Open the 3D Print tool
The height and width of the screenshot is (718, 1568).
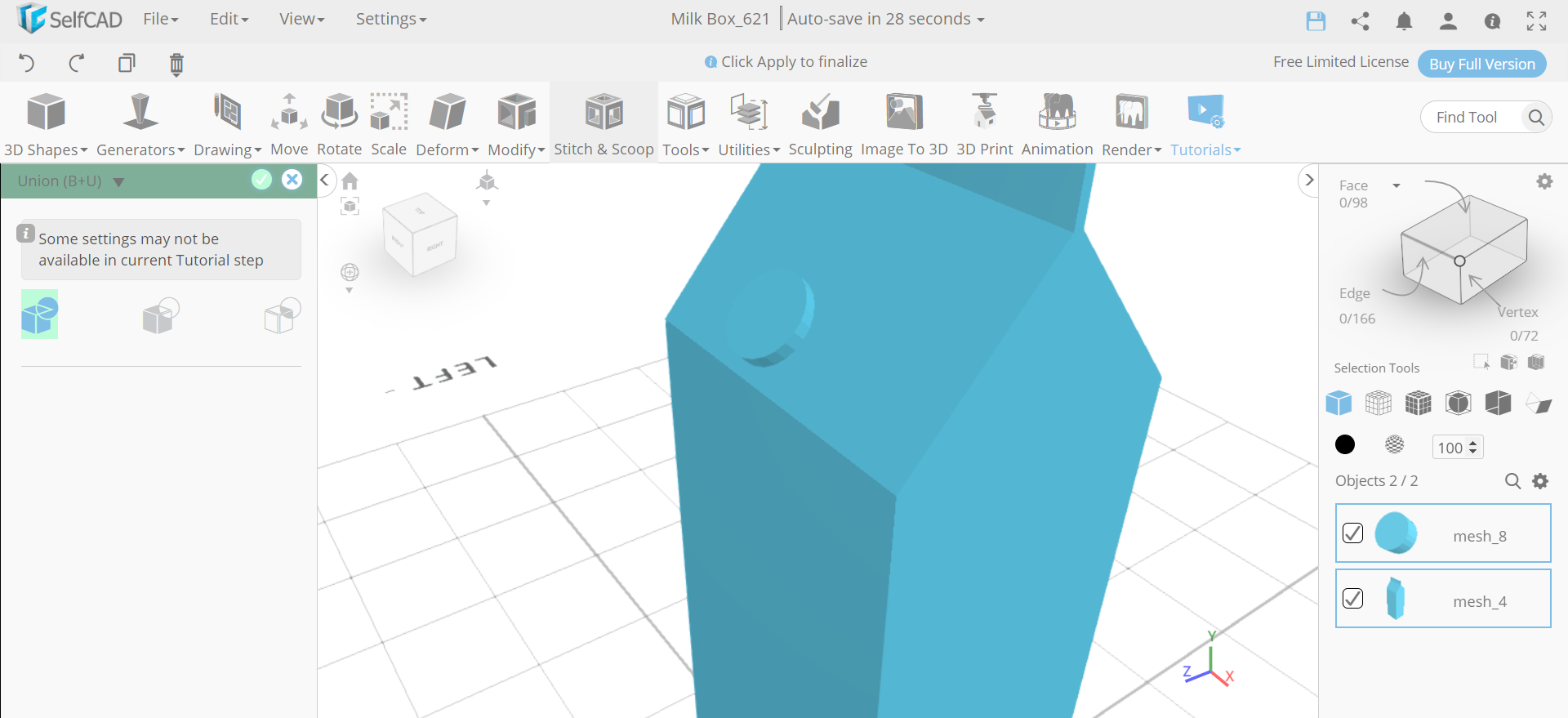(984, 124)
